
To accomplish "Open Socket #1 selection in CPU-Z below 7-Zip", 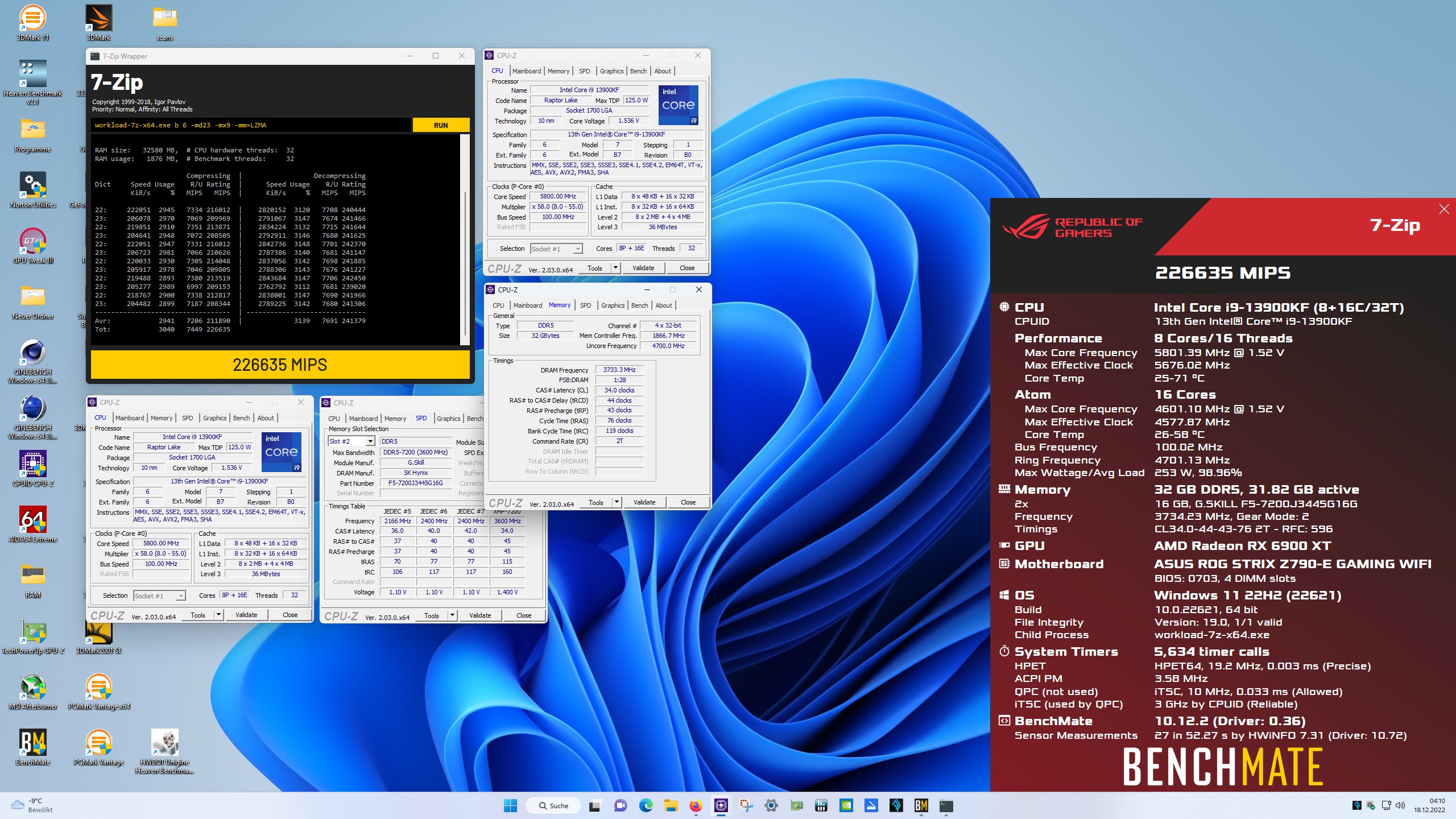I will [159, 595].
